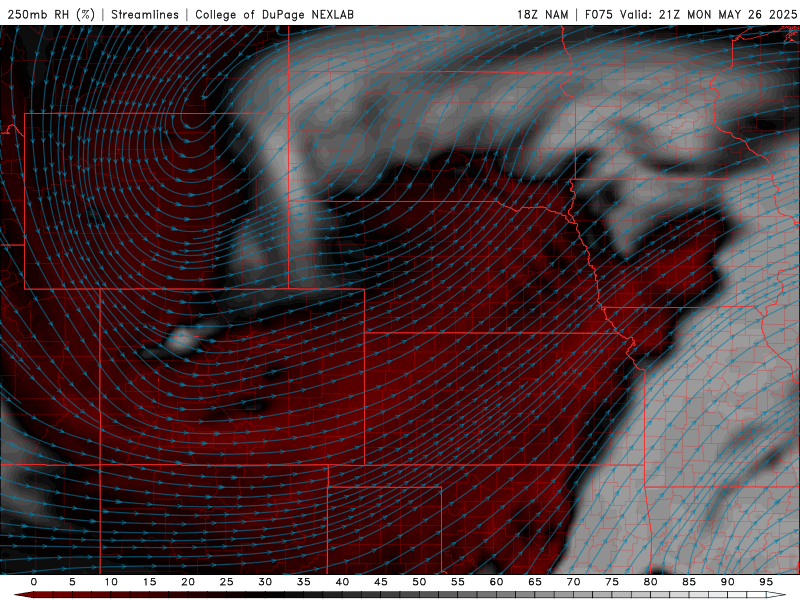Click the colorbar label '40'
Image resolution: width=800 pixels, height=600 pixels.
(x=342, y=582)
